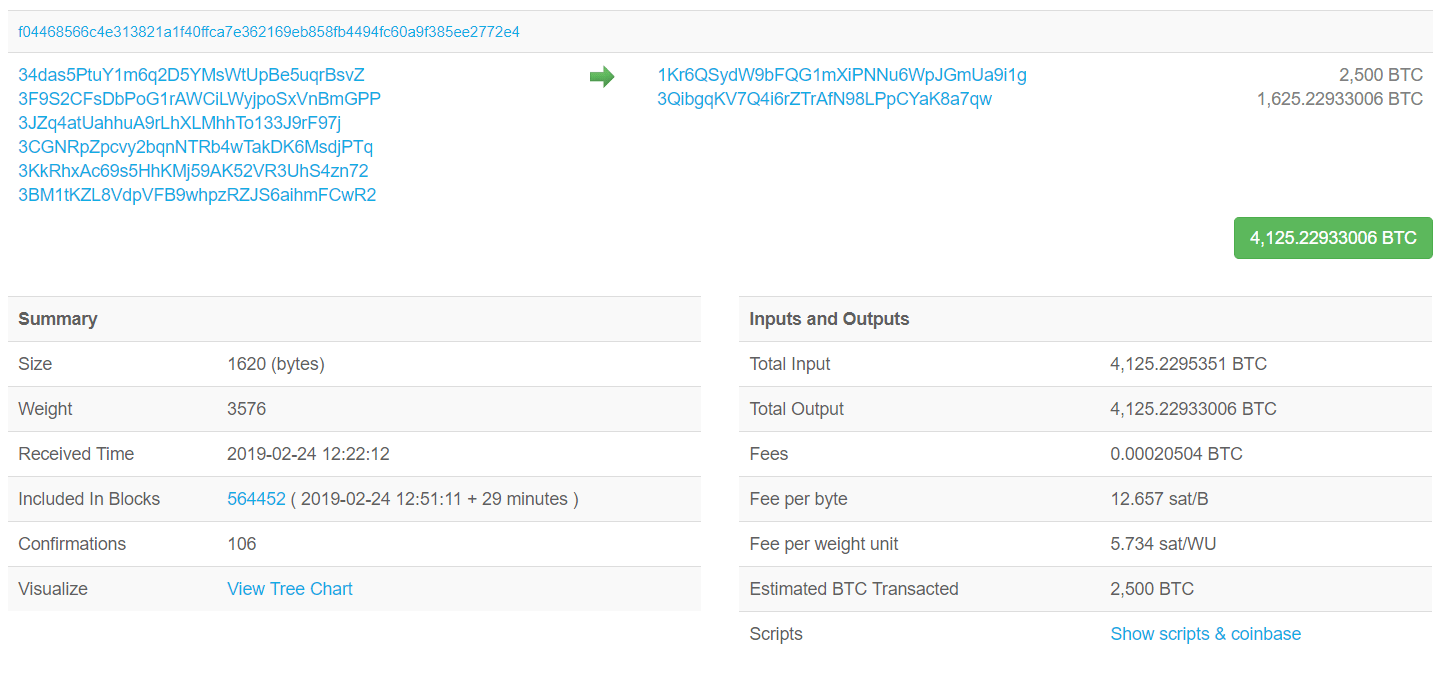1453x675 pixels.
Task: Click the Inputs and Outputs table header
Action: [1085, 319]
